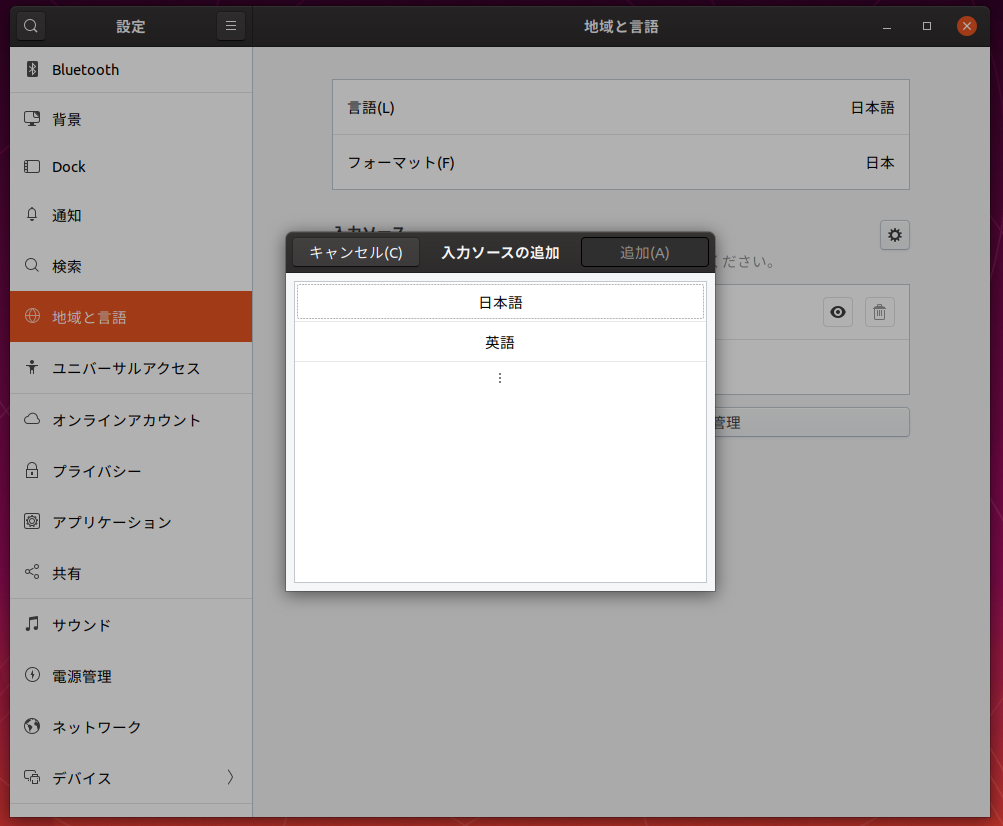This screenshot has height=826, width=1003.
Task: Click the Dock sidebar icon
Action: coord(32,166)
